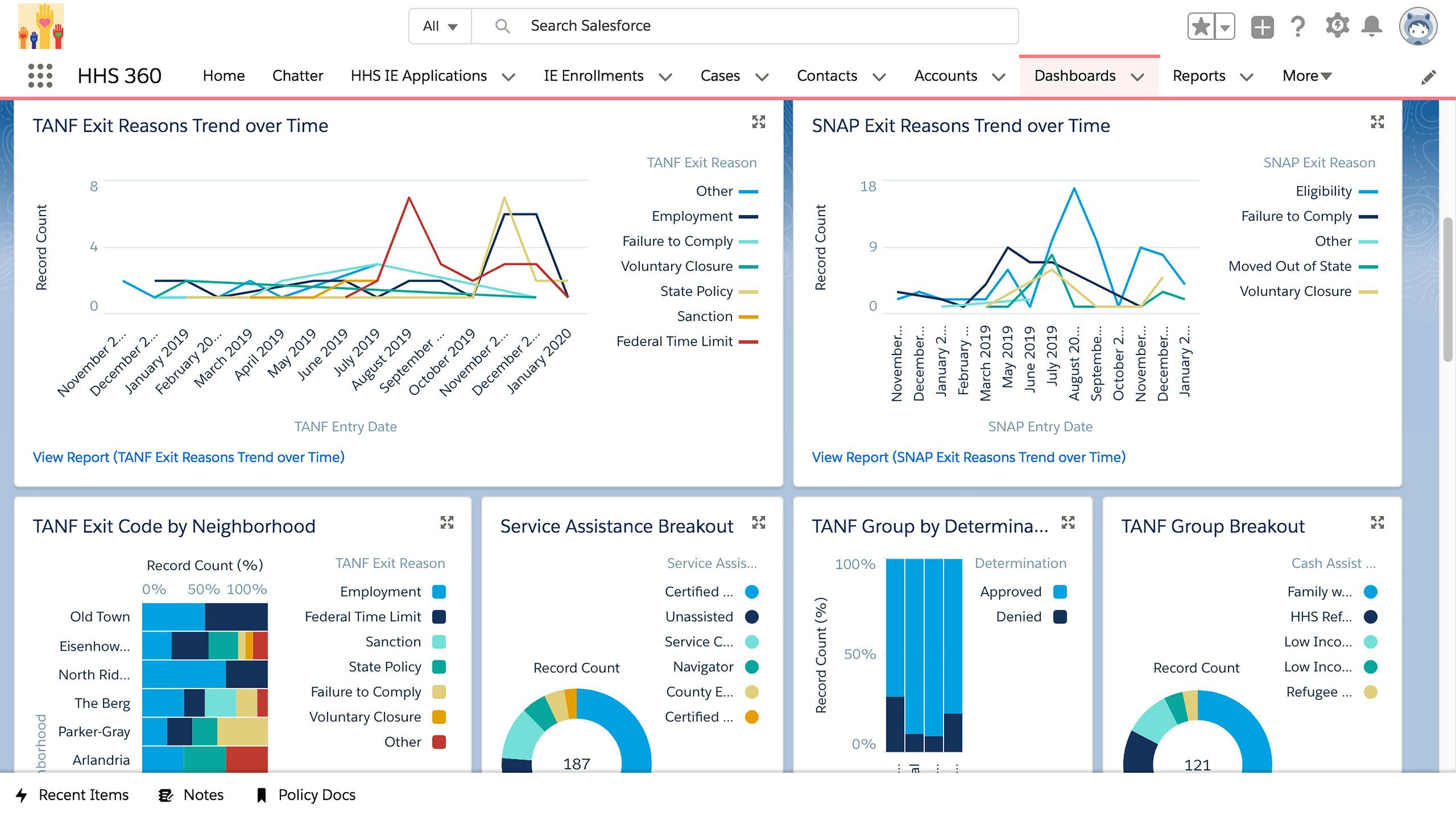
Task: Click the Denied legend swatch
Action: click(1060, 617)
